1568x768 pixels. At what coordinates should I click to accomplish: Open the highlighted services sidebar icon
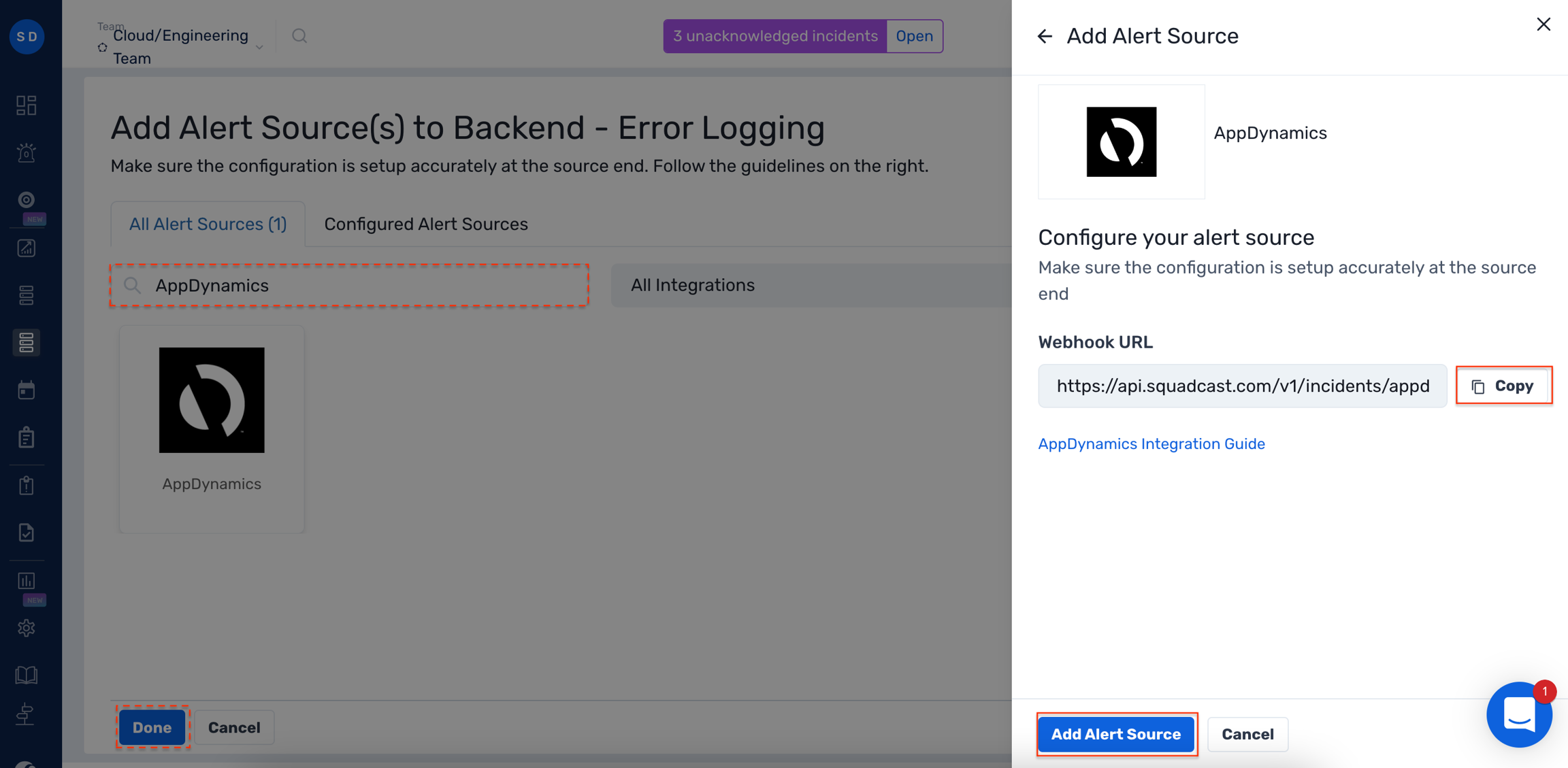(x=27, y=343)
